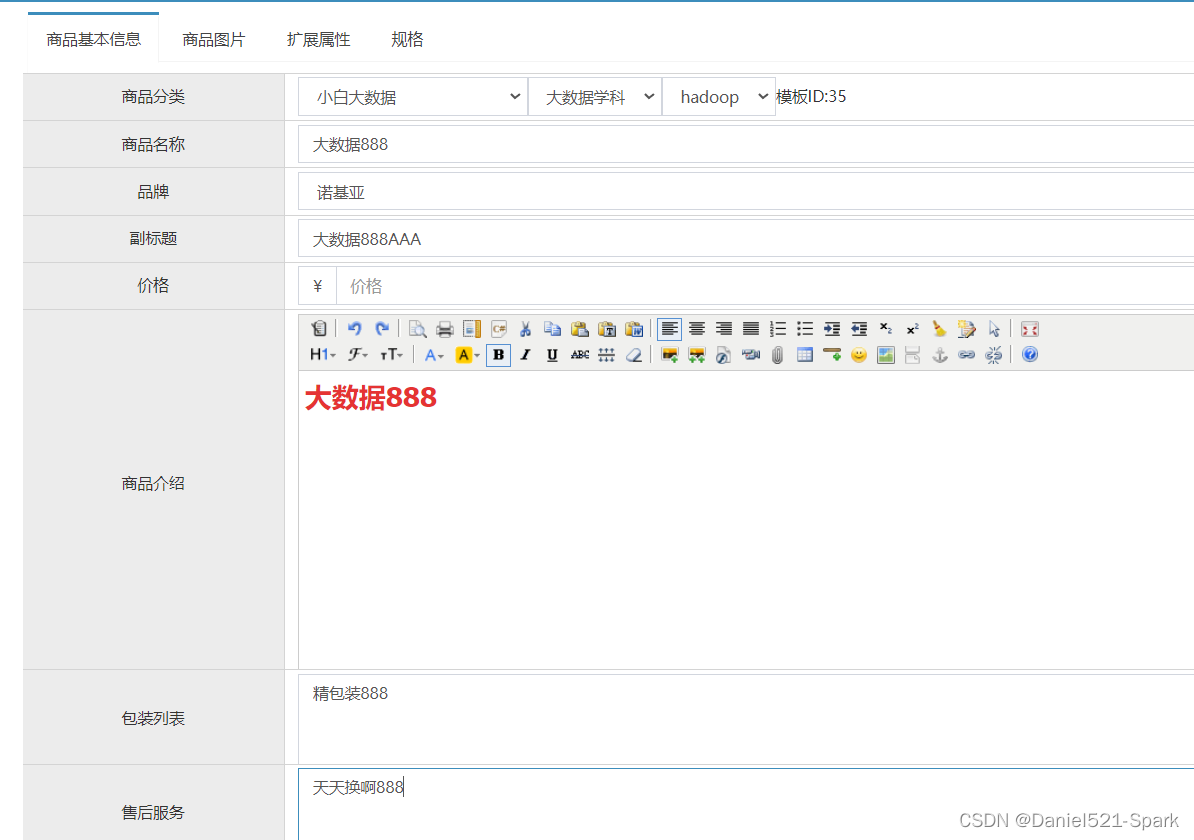Toggle Strikethrough ABC formatting
Image resolution: width=1194 pixels, height=840 pixels.
[x=579, y=354]
